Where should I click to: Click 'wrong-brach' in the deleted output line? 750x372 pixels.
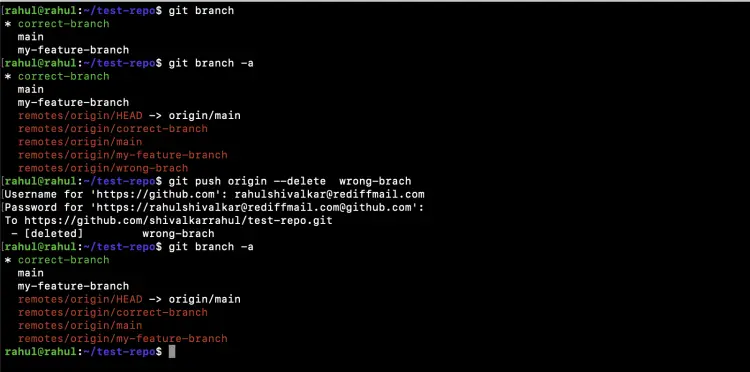point(178,234)
